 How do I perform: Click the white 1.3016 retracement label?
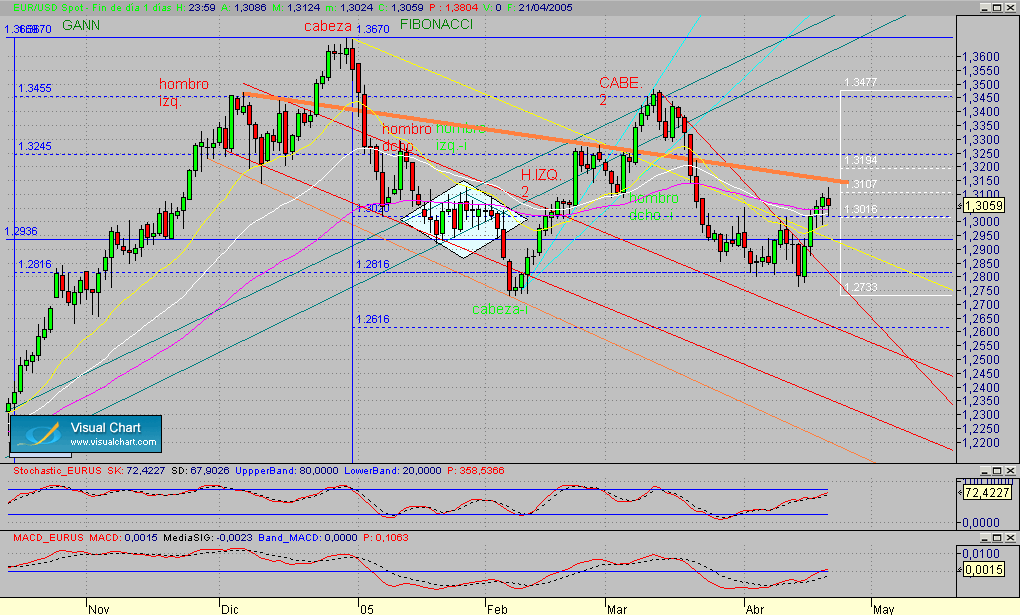pos(861,210)
